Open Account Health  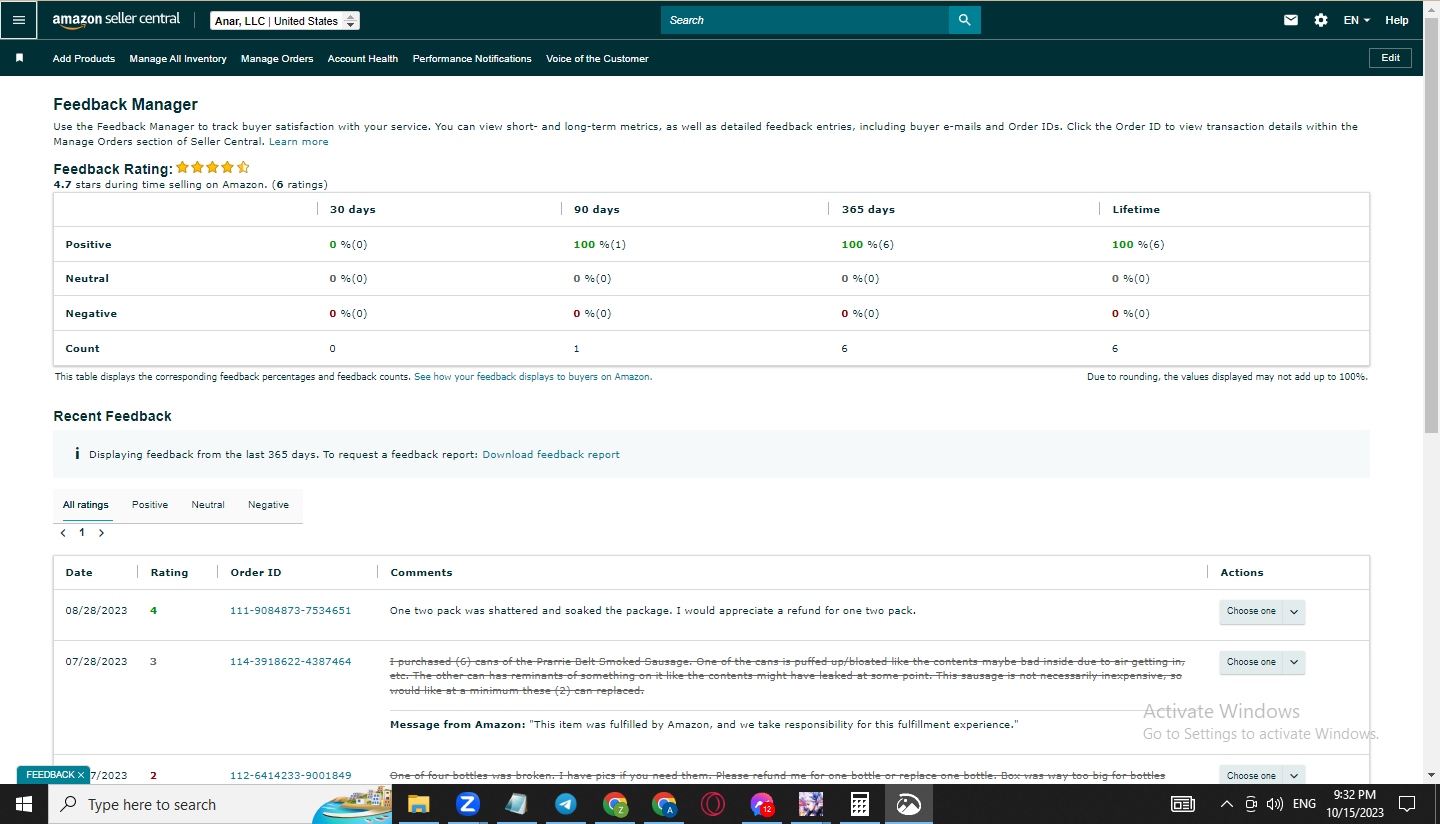[x=363, y=59]
